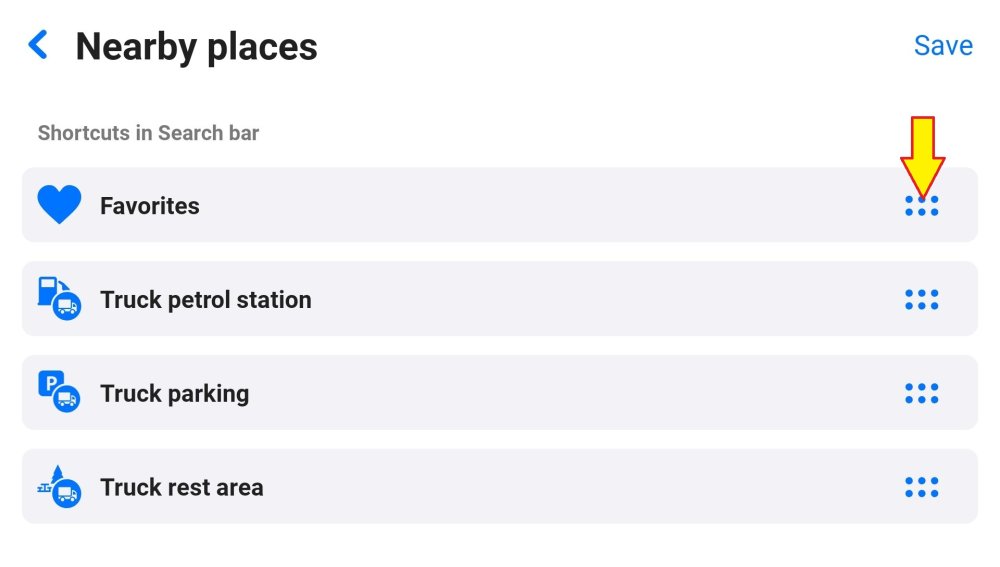The height and width of the screenshot is (567, 1000).
Task: Go back using the blue back arrow
Action: [x=38, y=45]
